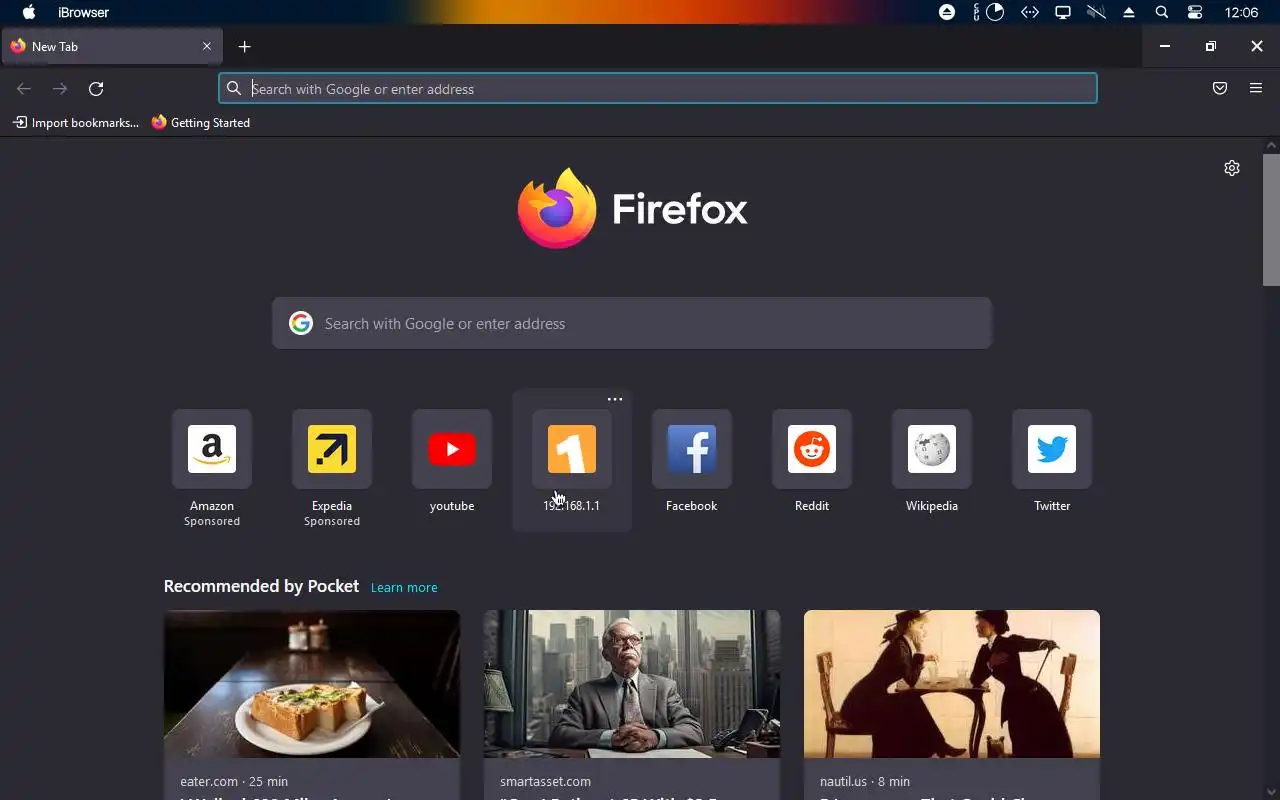This screenshot has height=800, width=1280.
Task: Open the youtube shortcut tile
Action: pos(452,462)
